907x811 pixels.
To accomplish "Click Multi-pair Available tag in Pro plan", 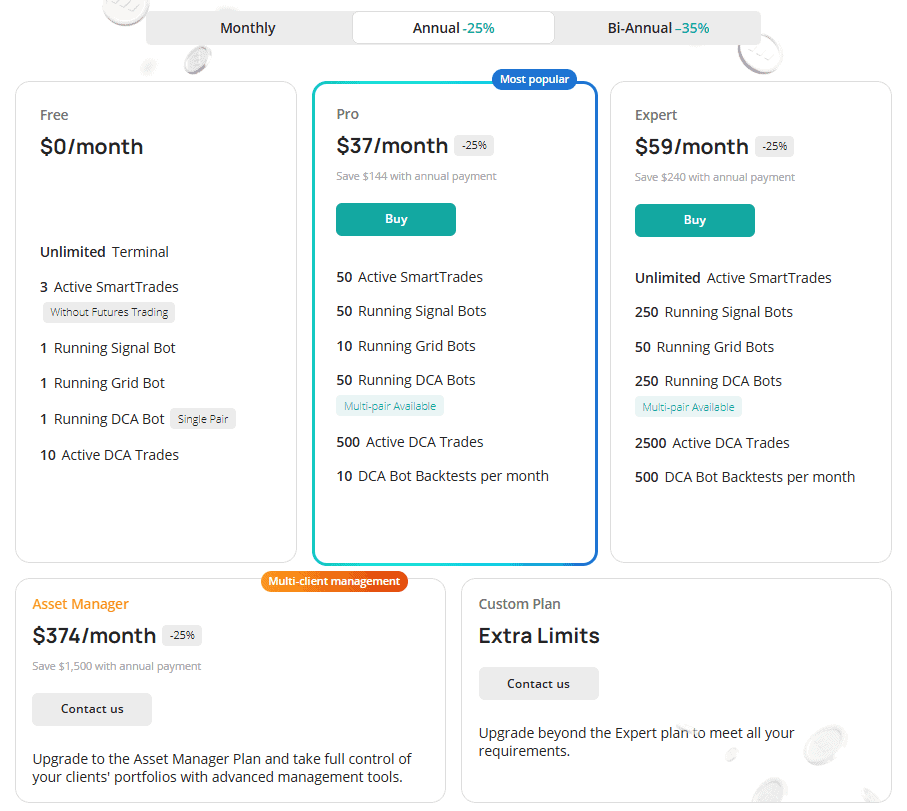I will pos(390,406).
